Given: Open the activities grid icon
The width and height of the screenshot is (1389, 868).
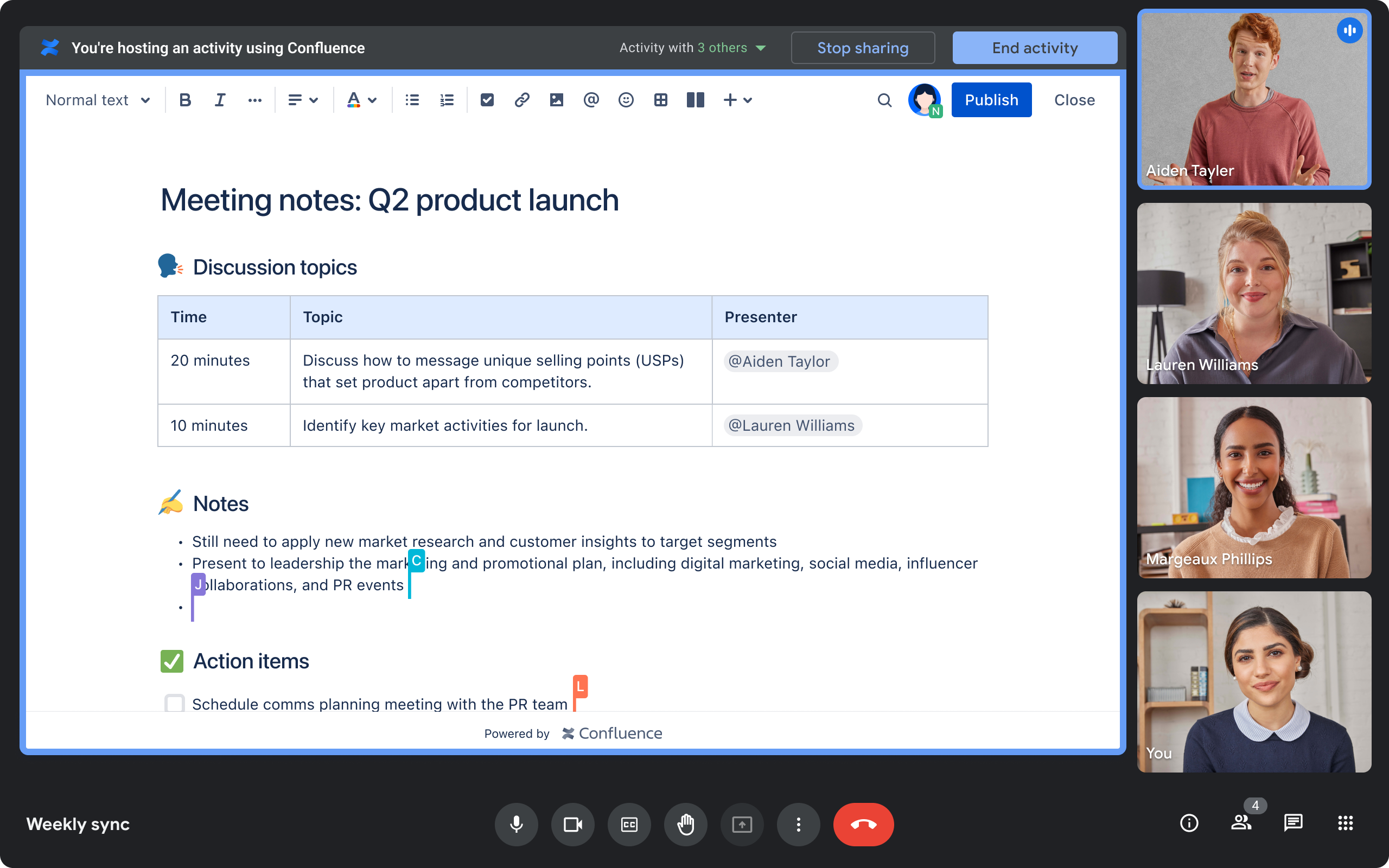Looking at the screenshot, I should (1346, 823).
